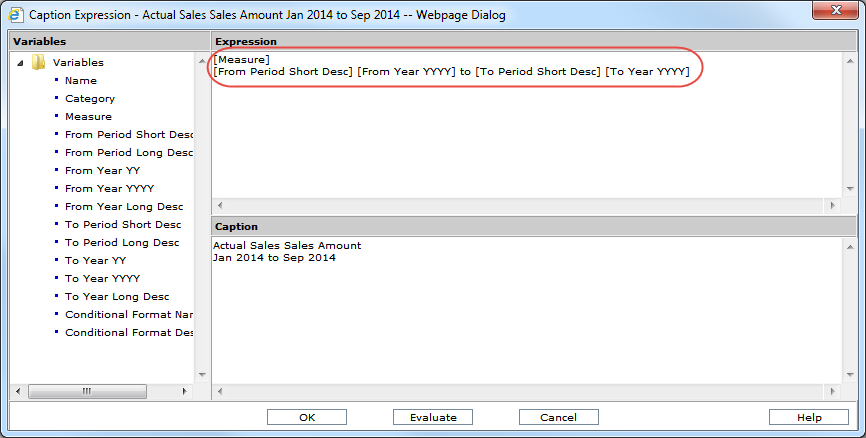Pick the From Year YY variable

point(102,170)
